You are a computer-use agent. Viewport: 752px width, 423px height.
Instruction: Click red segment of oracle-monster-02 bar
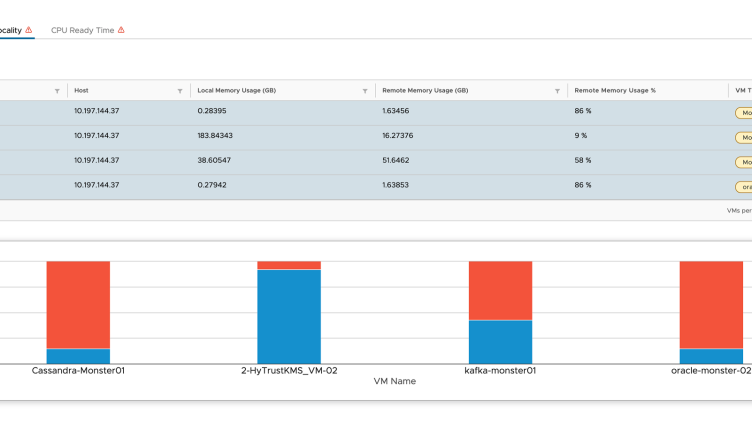tap(711, 305)
